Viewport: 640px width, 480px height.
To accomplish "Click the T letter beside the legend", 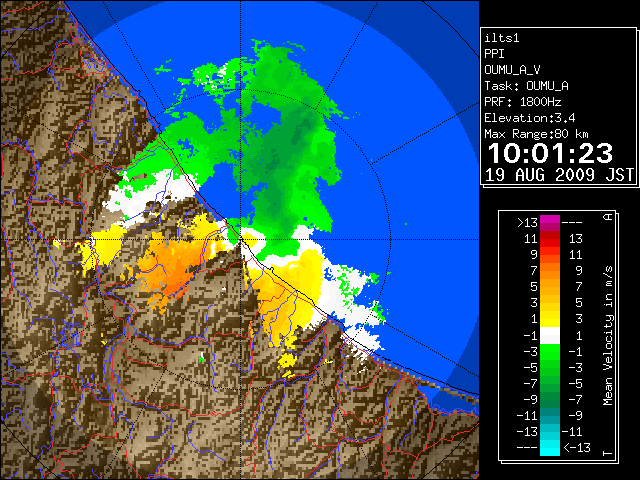I will [608, 453].
